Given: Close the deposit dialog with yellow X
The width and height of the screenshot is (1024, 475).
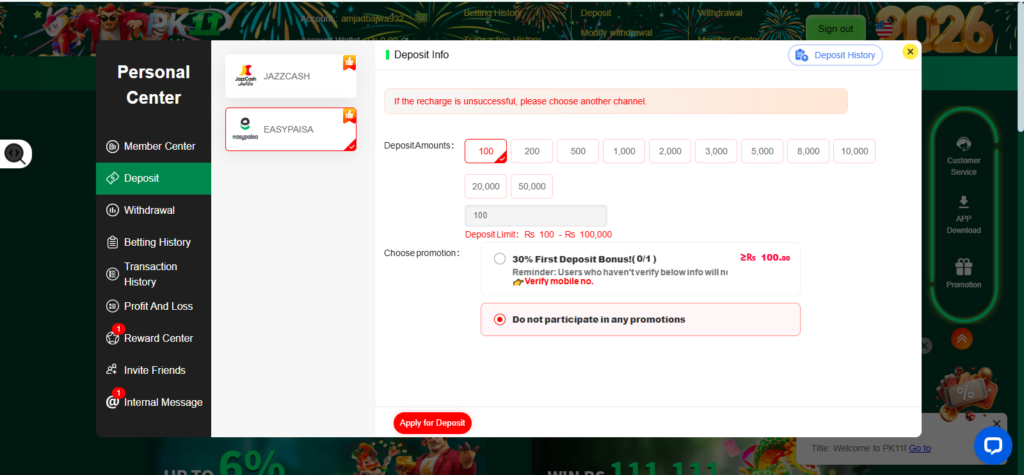Looking at the screenshot, I should 910,52.
